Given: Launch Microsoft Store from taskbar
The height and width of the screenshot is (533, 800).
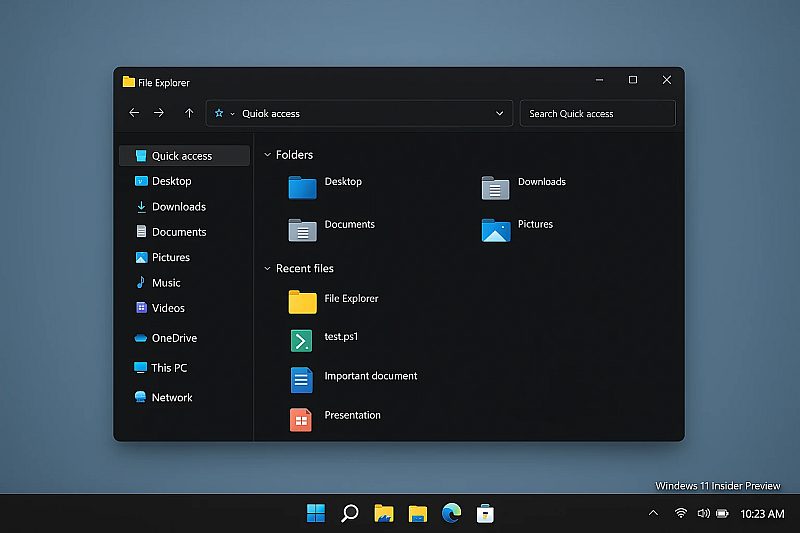Looking at the screenshot, I should 485,514.
